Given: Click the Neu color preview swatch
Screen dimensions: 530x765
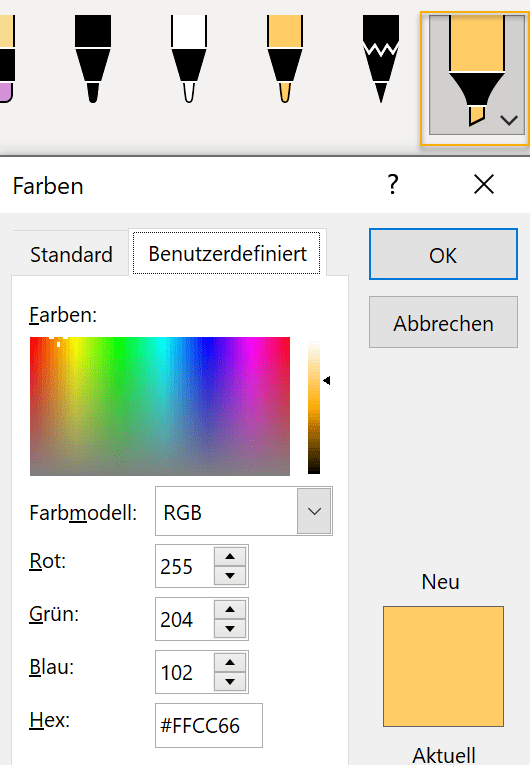Looking at the screenshot, I should tap(443, 666).
